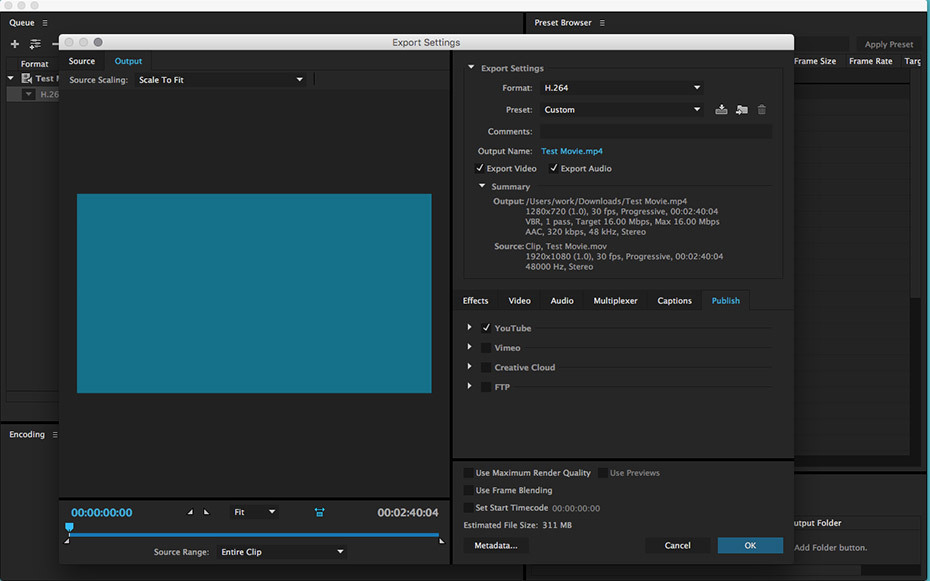Screen dimensions: 930x581
Task: Toggle the aspect ratio correction icon
Action: [319, 512]
